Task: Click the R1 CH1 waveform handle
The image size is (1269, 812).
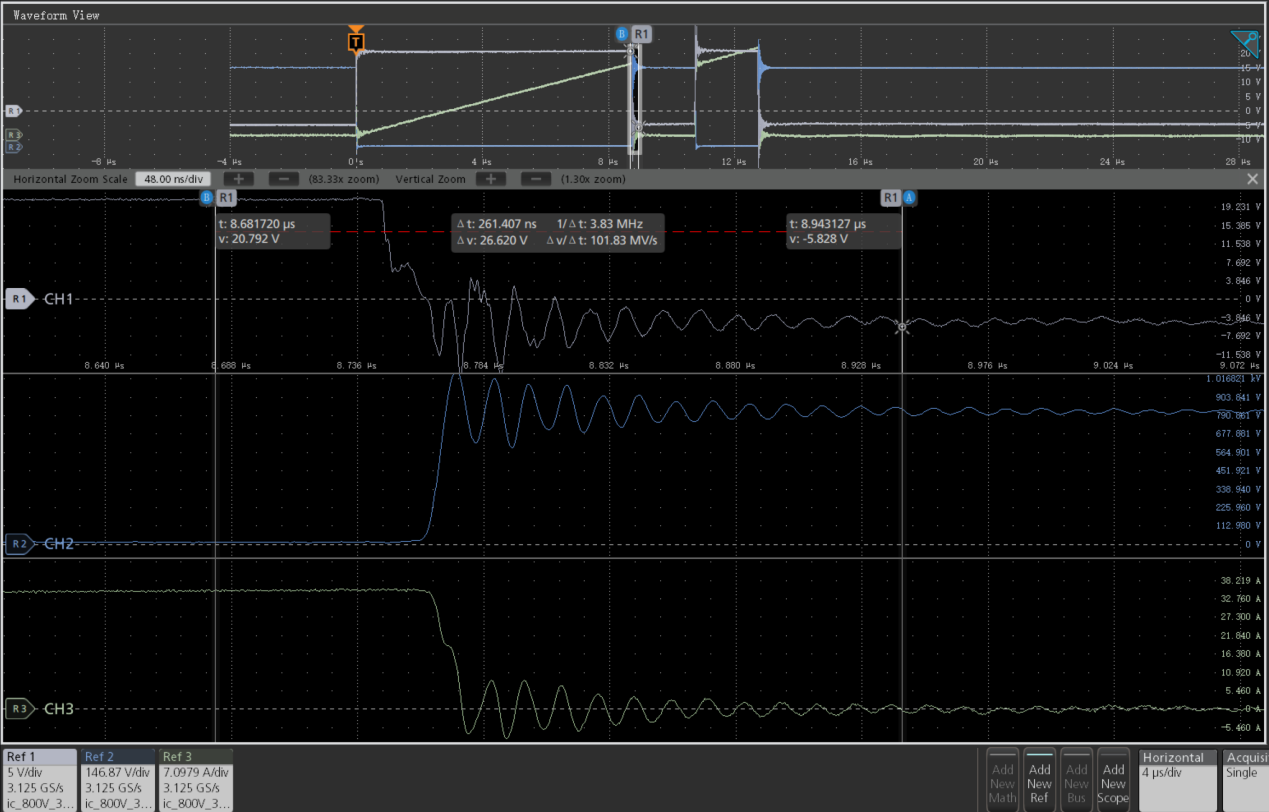Action: tap(18, 299)
